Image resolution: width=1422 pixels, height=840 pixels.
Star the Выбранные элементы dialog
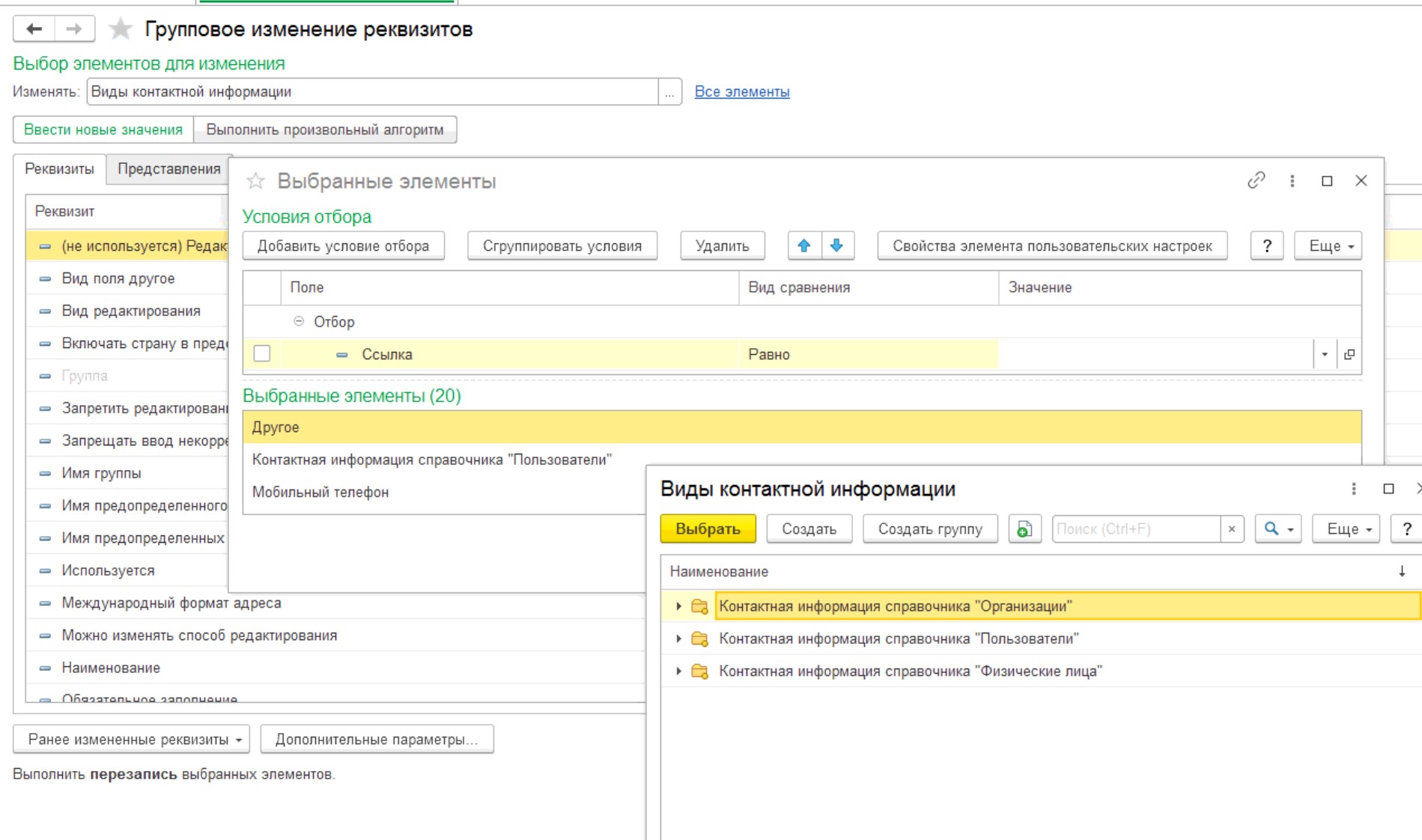[x=256, y=181]
